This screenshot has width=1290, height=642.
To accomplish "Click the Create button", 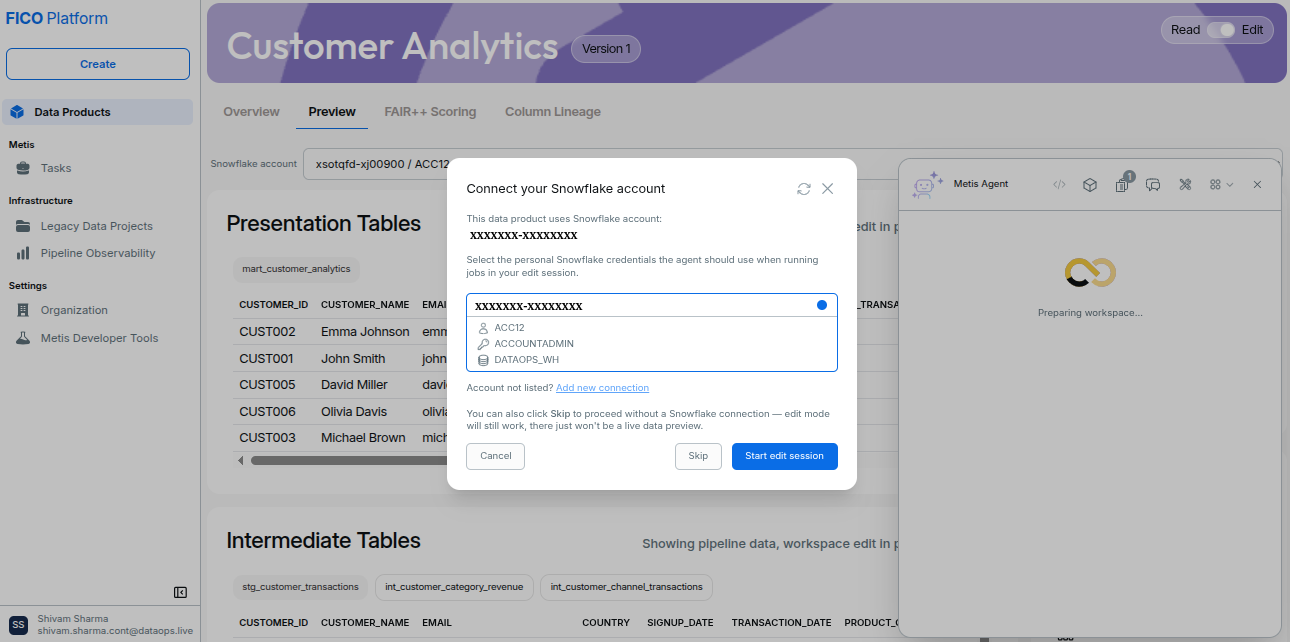I will 98,64.
